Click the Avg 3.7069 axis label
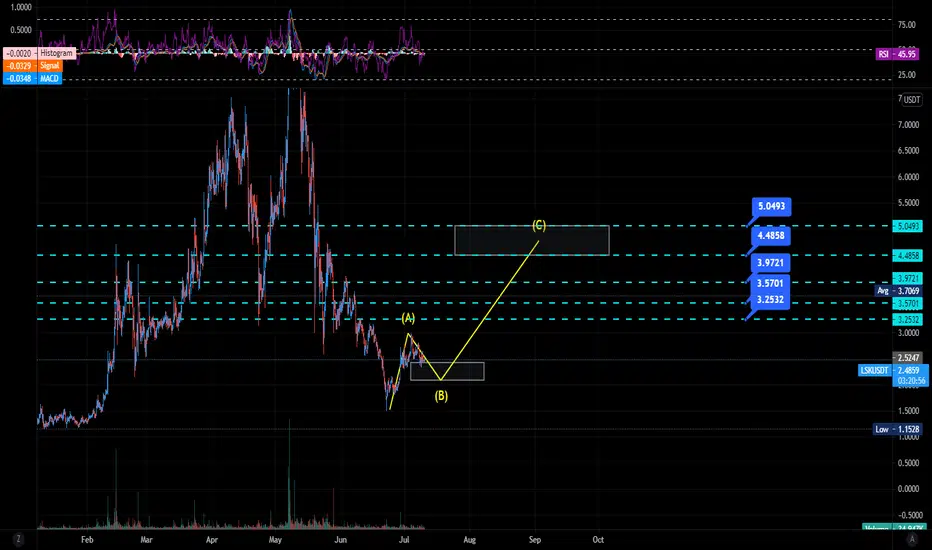This screenshot has height=550, width=932. [899, 291]
